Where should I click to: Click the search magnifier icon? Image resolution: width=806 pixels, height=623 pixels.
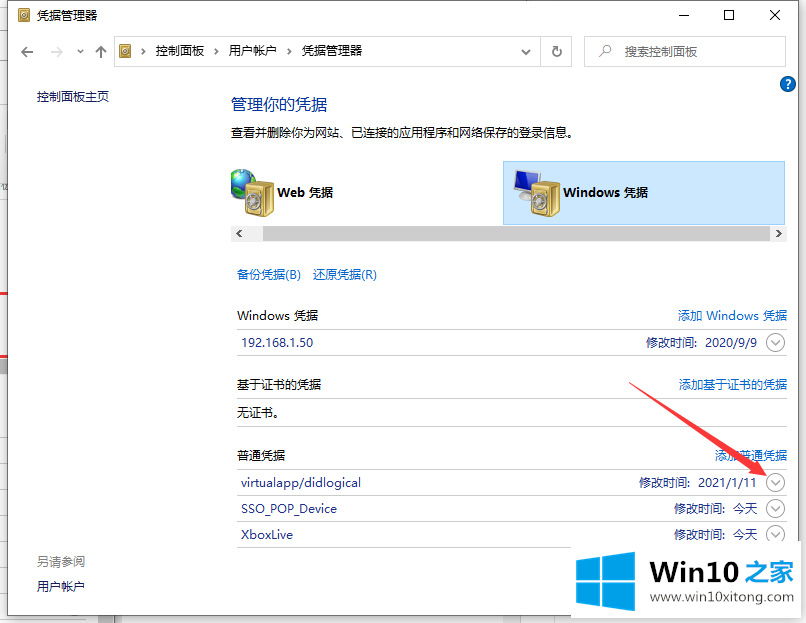[x=605, y=51]
